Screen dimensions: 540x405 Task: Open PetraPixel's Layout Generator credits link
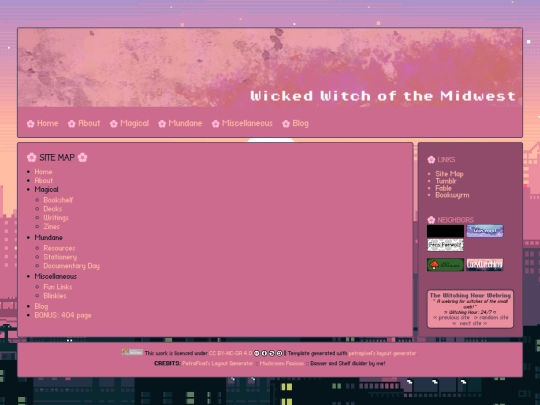[x=218, y=364]
